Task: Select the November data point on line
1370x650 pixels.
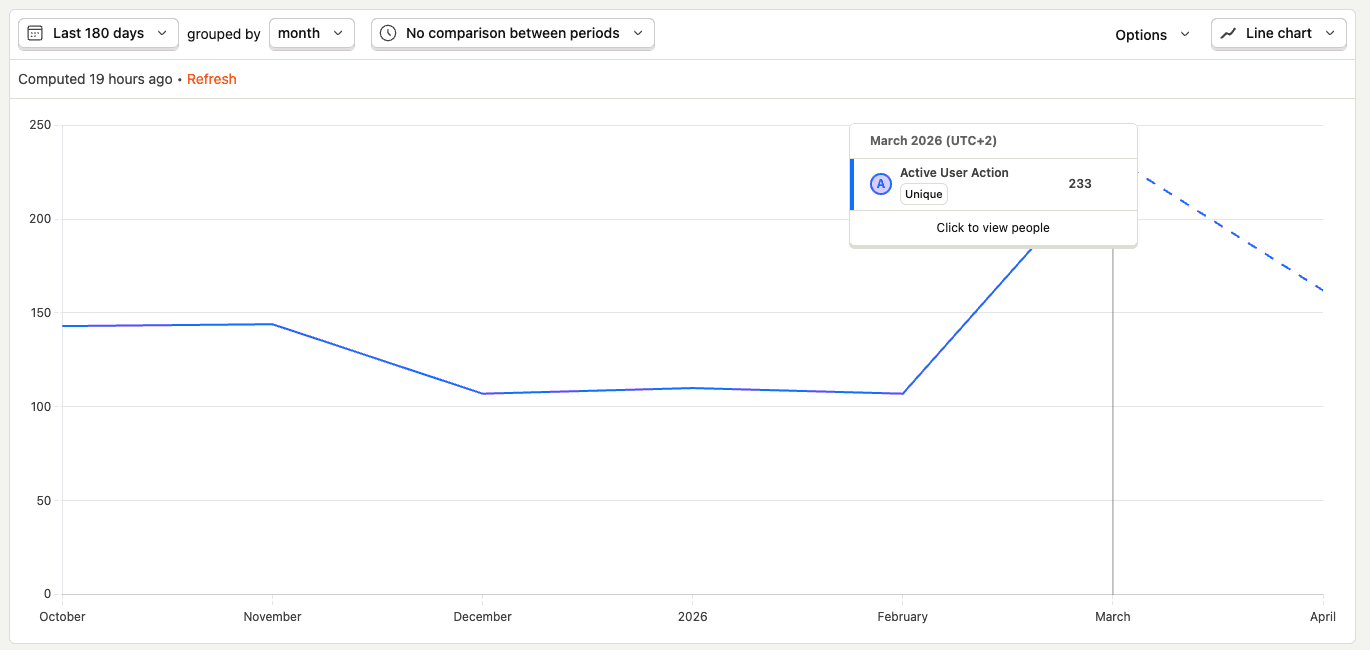Action: tap(273, 324)
